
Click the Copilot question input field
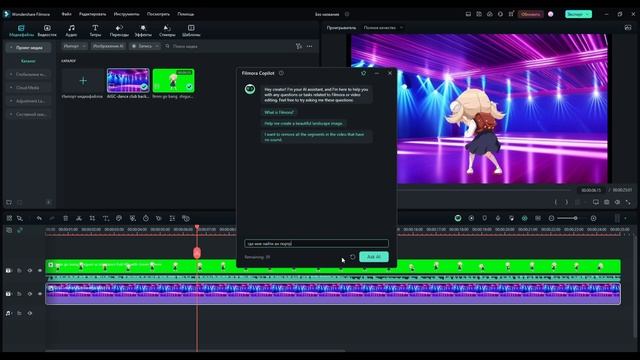(316, 244)
